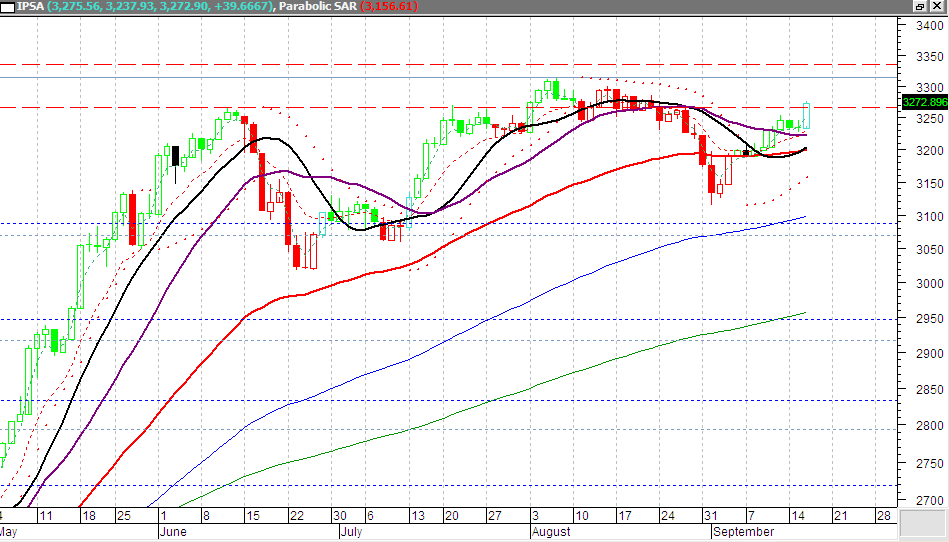Click the September 28 date label
This screenshot has width=949, height=542.
click(x=884, y=516)
